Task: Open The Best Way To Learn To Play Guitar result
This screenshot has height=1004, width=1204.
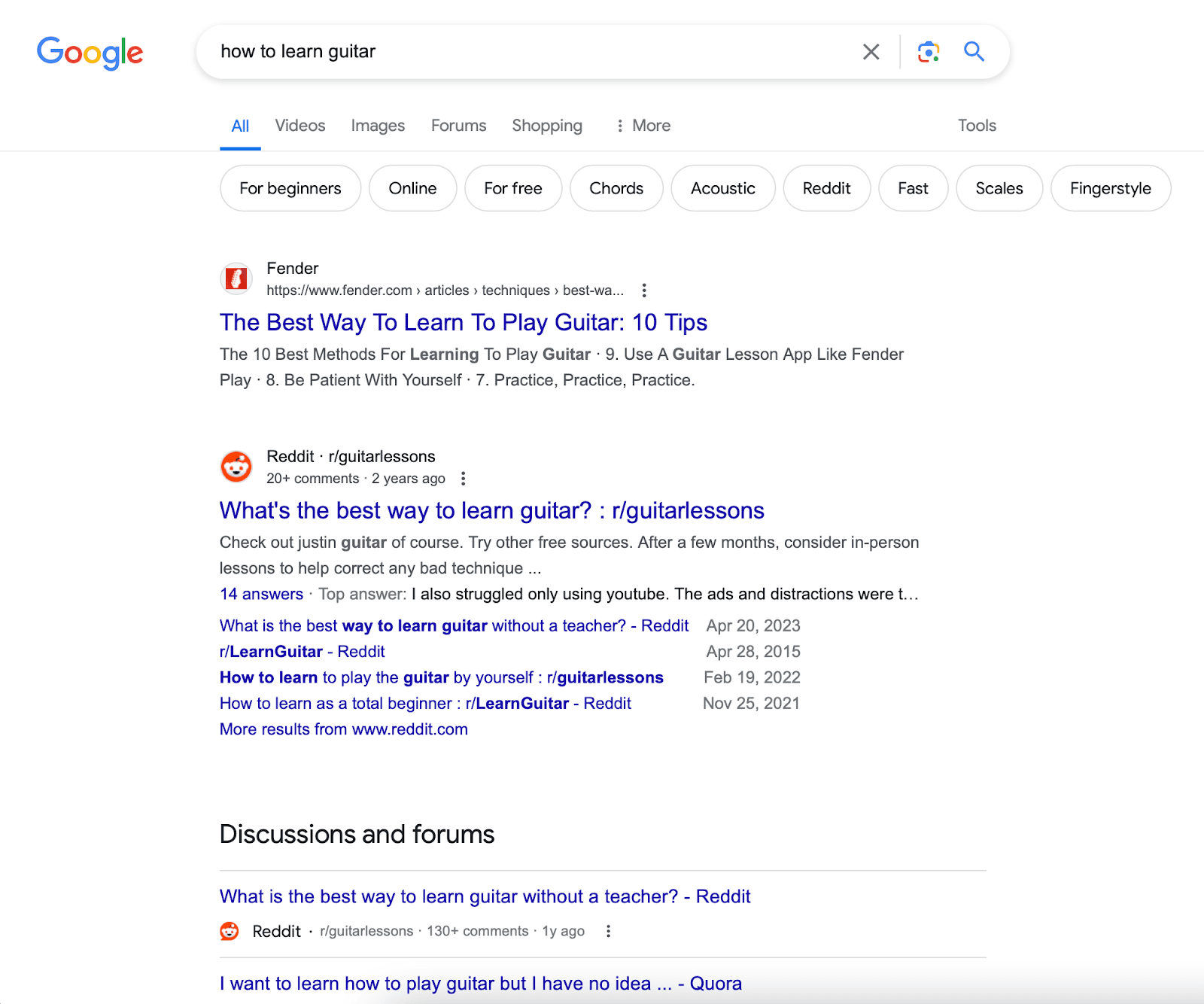Action: tap(464, 322)
